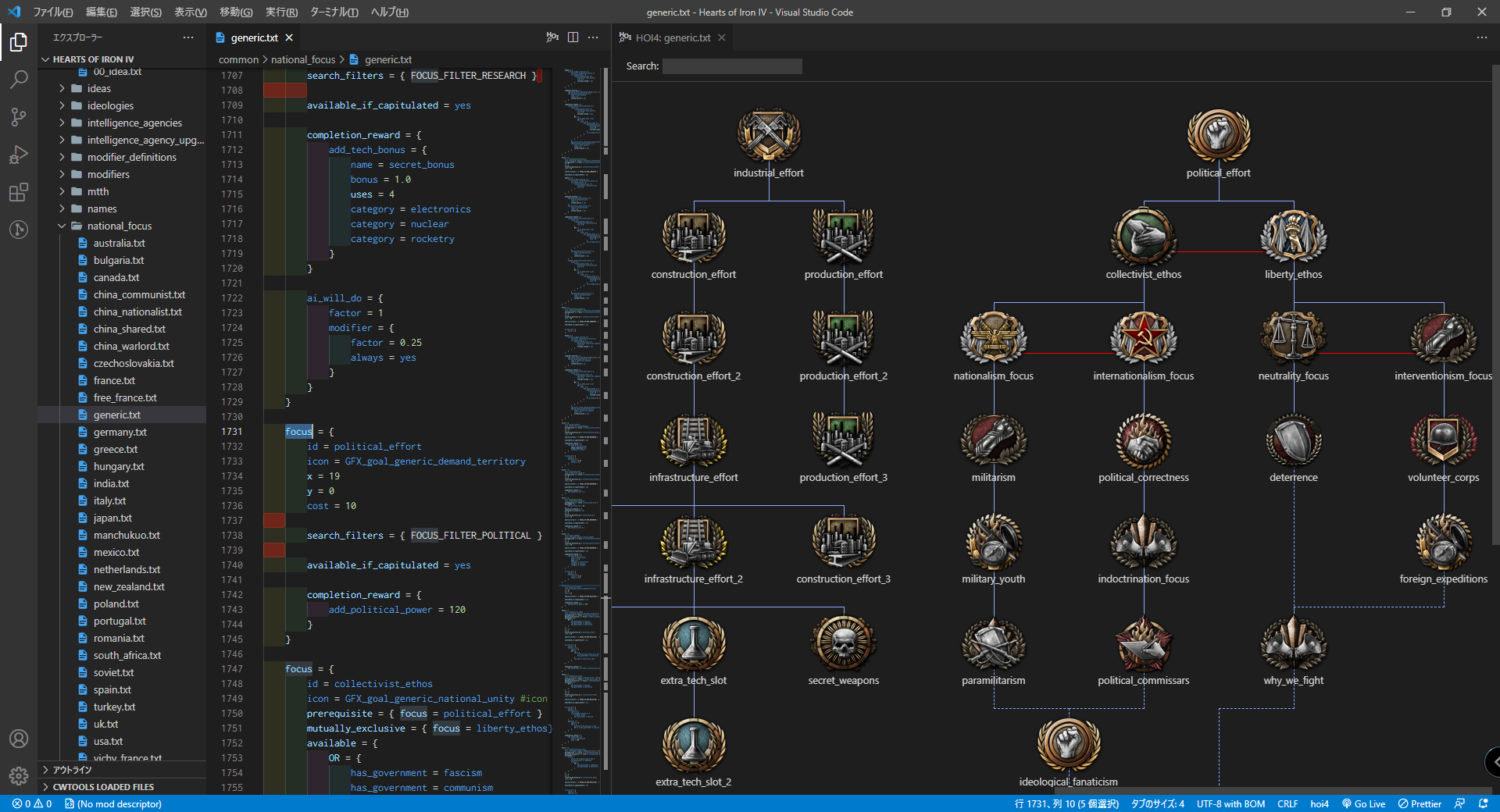The height and width of the screenshot is (812, 1500).
Task: Click line number 1731 in gutter
Action: 231,432
